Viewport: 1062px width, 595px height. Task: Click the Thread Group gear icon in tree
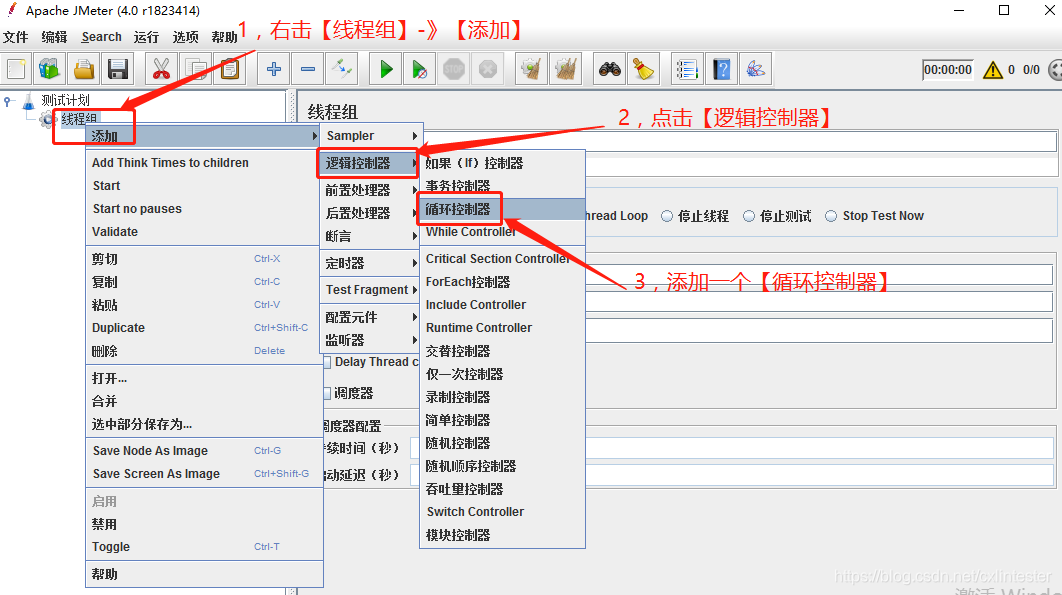47,120
